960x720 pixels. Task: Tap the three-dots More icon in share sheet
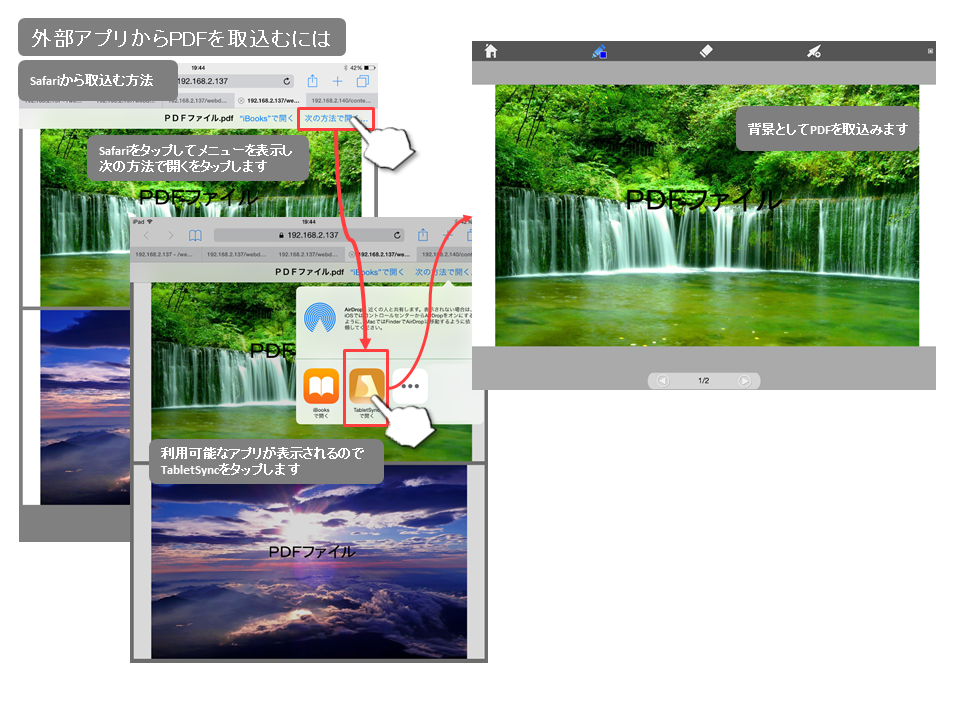click(410, 386)
